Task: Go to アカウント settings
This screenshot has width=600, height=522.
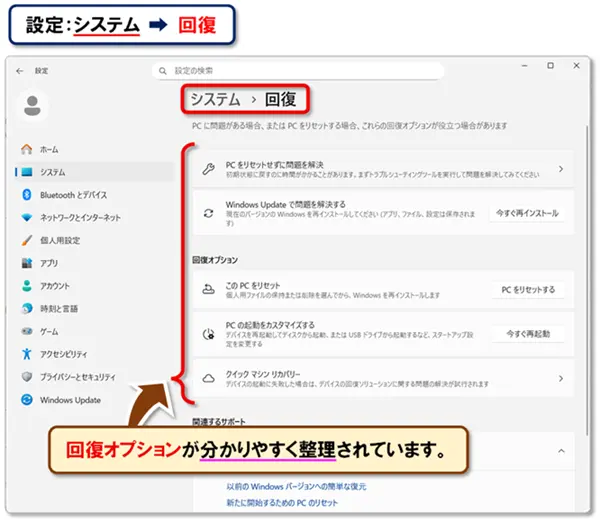Action: 55,286
